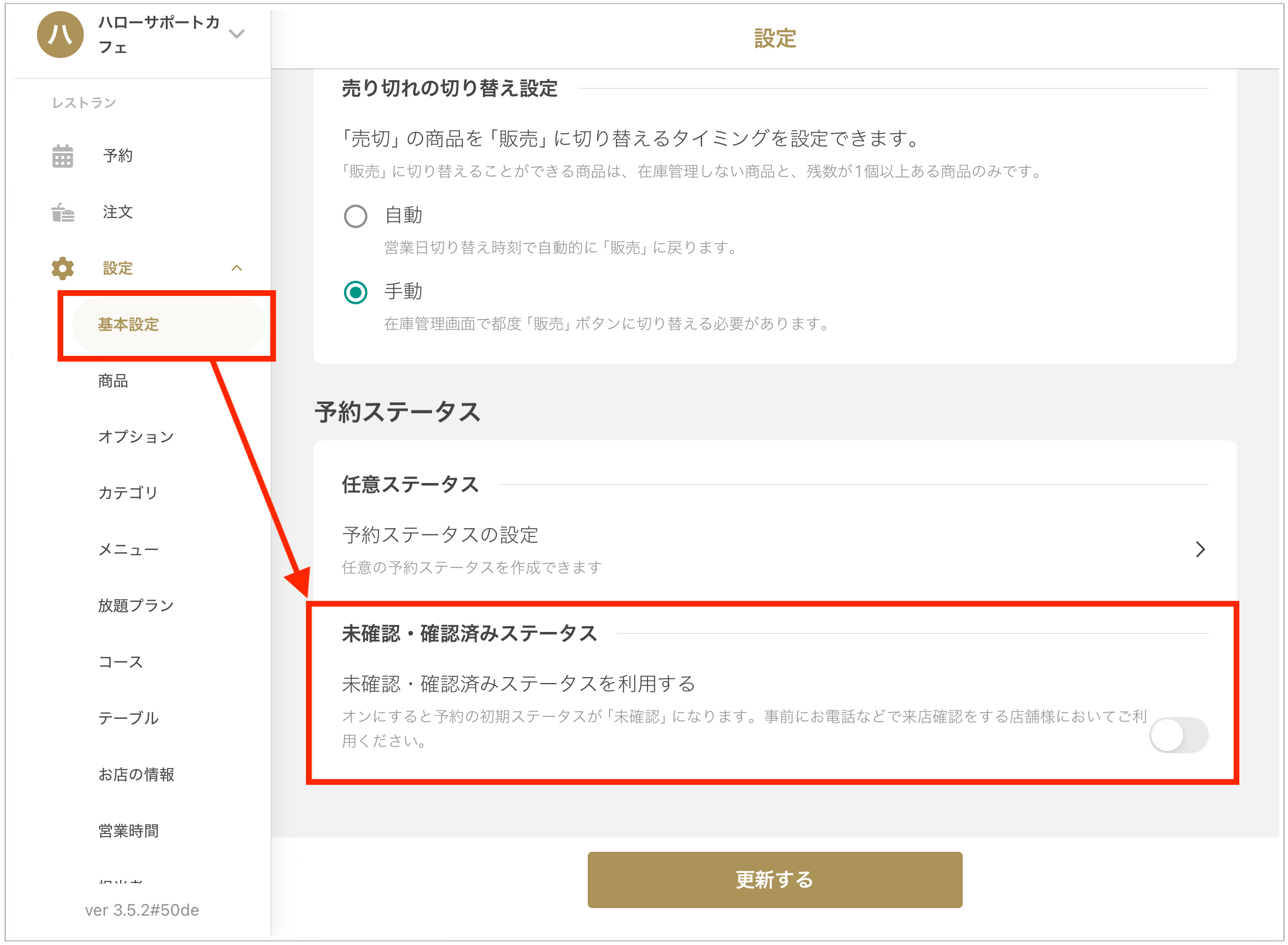Open the テーブル settings item
Viewport: 1288px width, 945px height.
click(128, 718)
